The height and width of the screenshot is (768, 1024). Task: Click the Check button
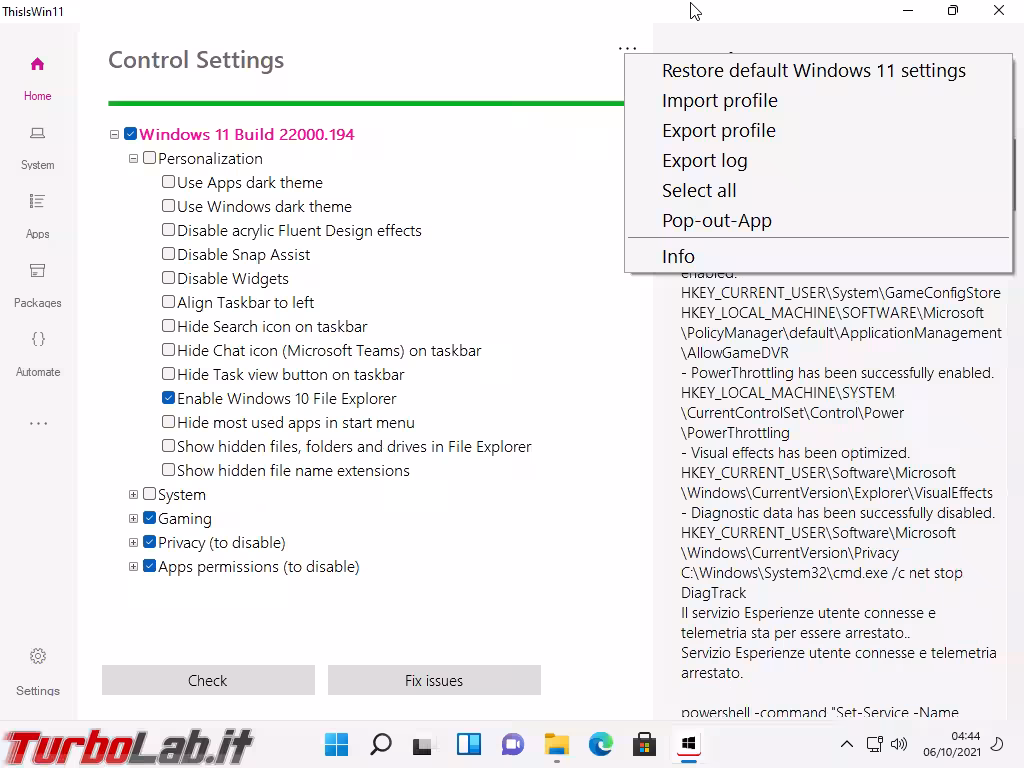208,680
